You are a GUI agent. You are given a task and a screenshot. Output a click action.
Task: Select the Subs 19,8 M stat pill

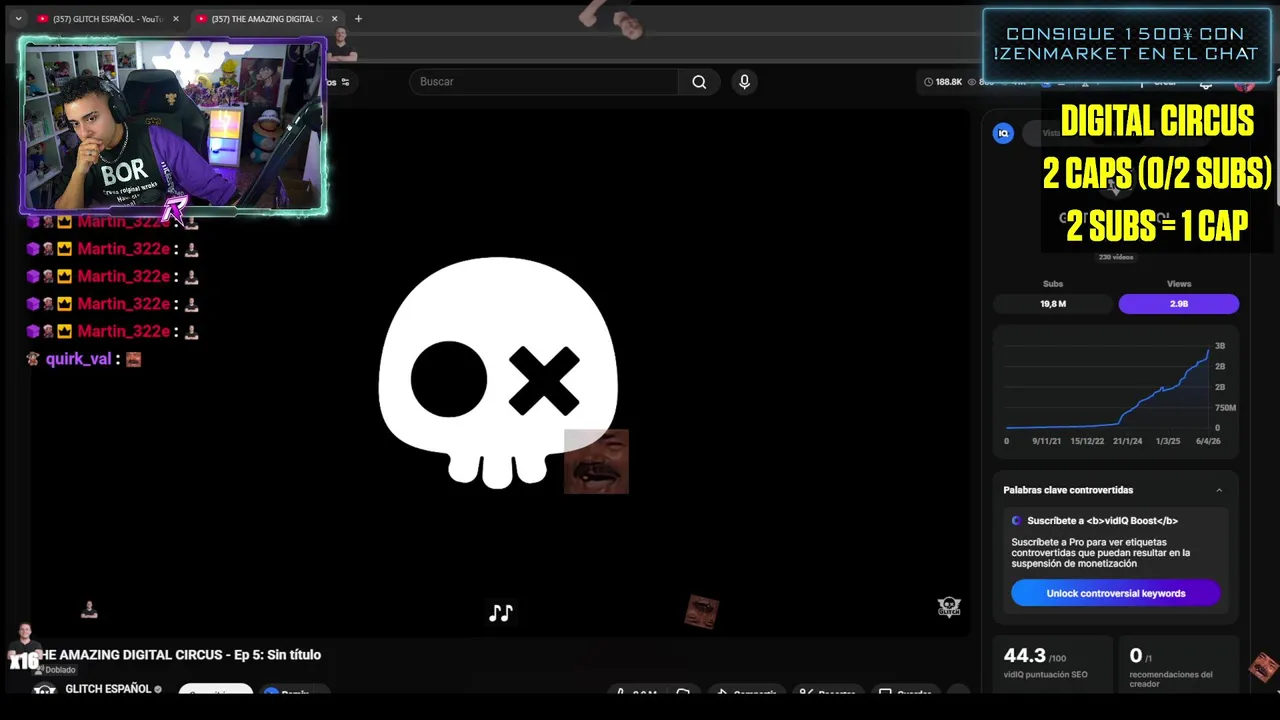(x=1053, y=303)
